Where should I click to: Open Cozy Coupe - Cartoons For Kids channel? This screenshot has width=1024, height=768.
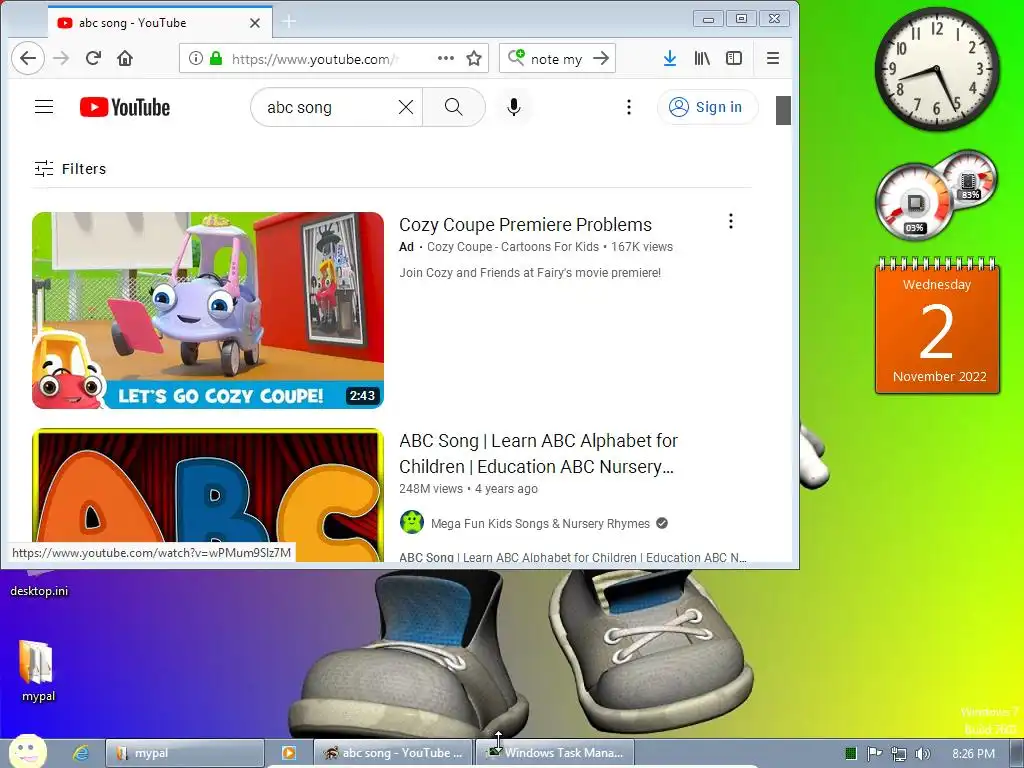513,247
